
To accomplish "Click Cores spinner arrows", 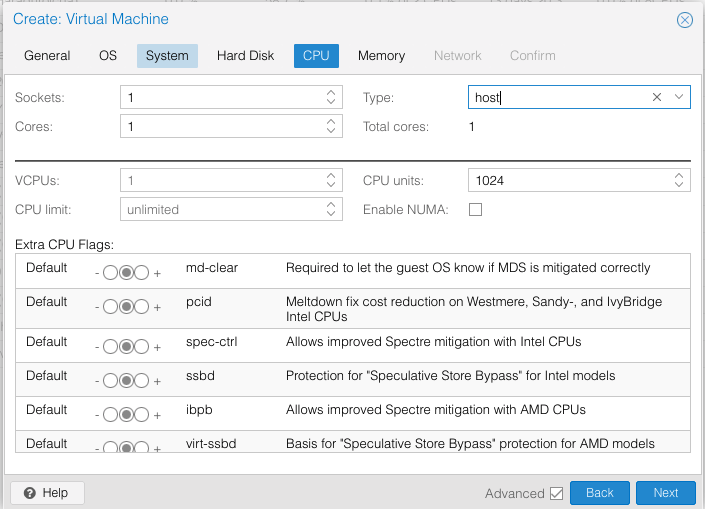I will pyautogui.click(x=332, y=127).
